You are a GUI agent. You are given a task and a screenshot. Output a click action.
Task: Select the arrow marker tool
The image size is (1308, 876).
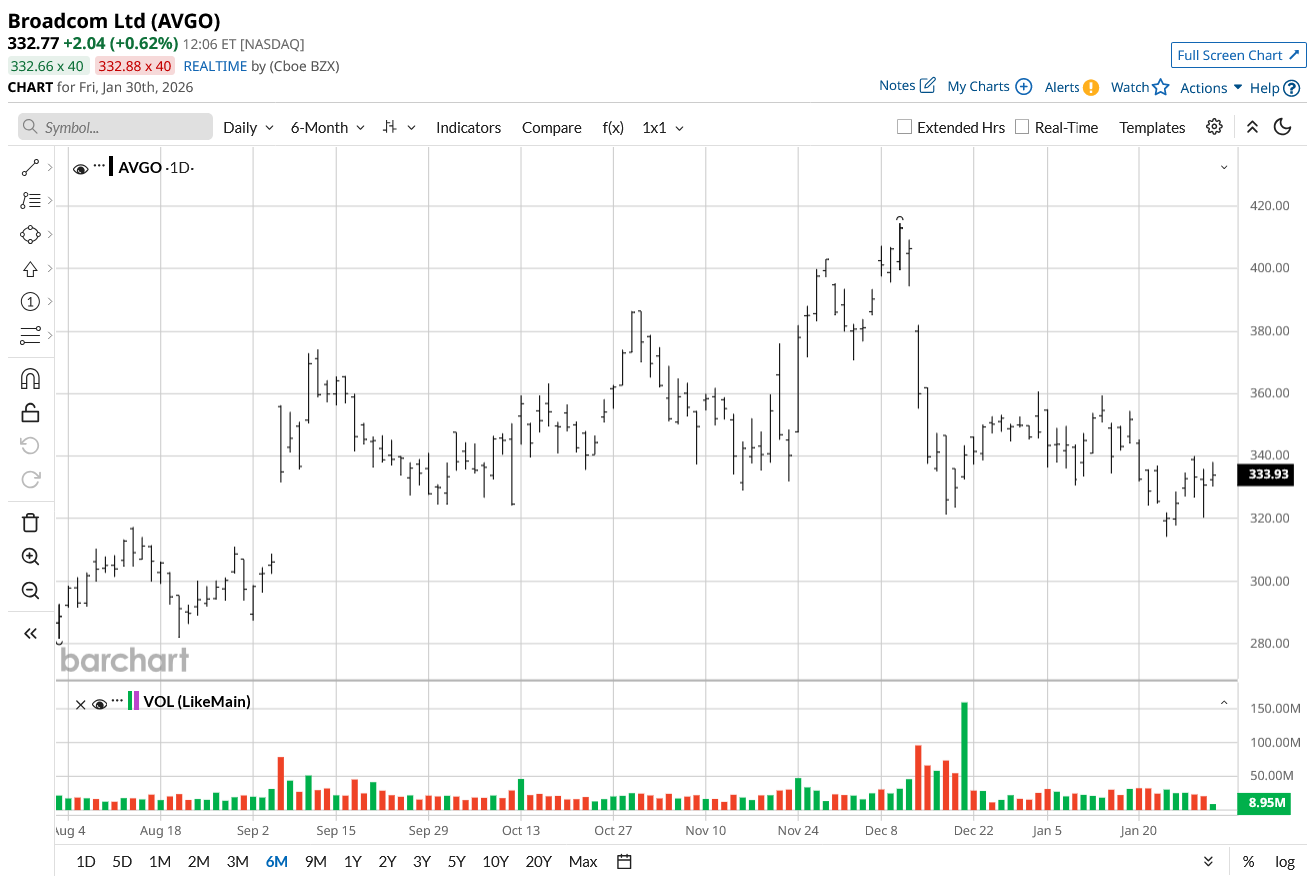pyautogui.click(x=30, y=268)
